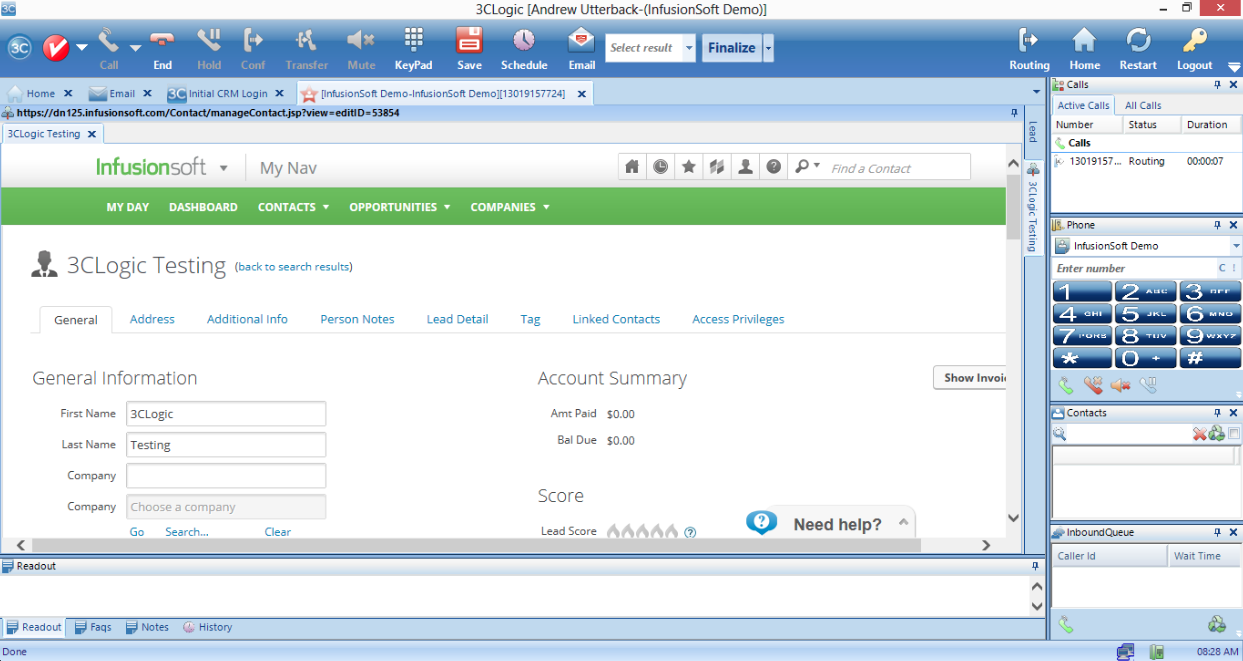
Task: Click the Infusionsoft favorites star icon
Action: click(689, 167)
